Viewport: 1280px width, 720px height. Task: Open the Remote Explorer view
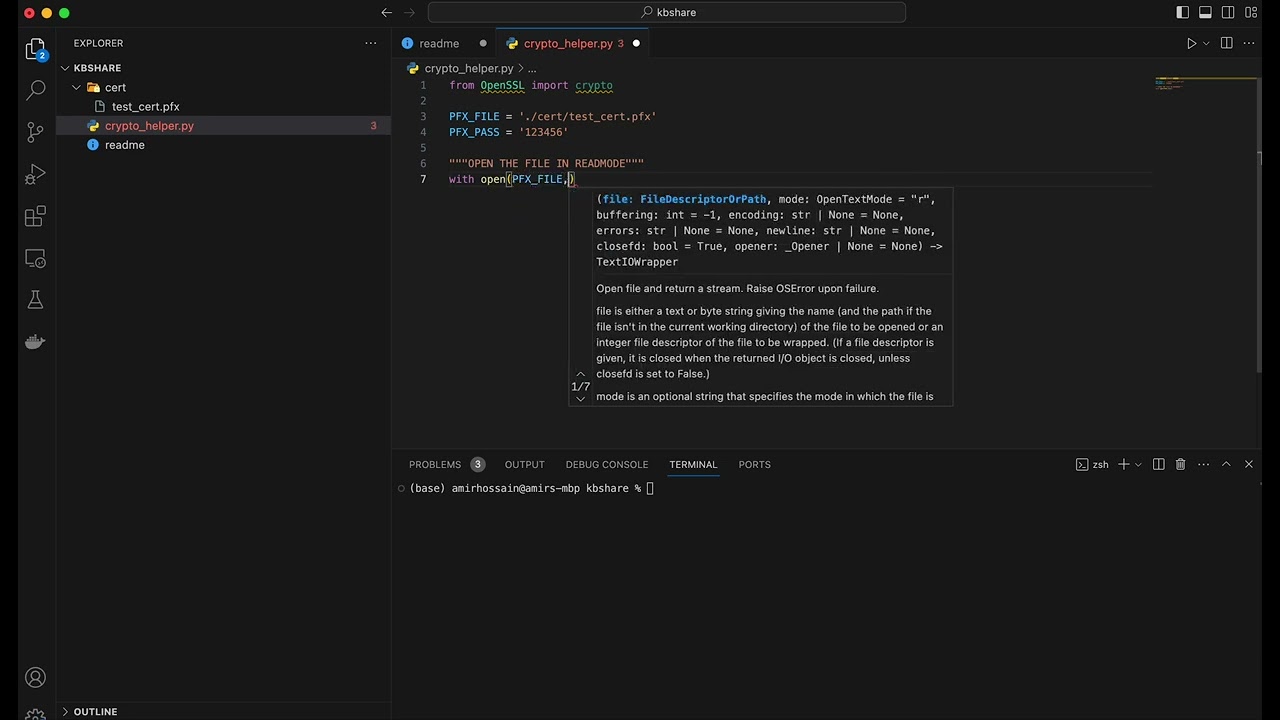[x=35, y=259]
